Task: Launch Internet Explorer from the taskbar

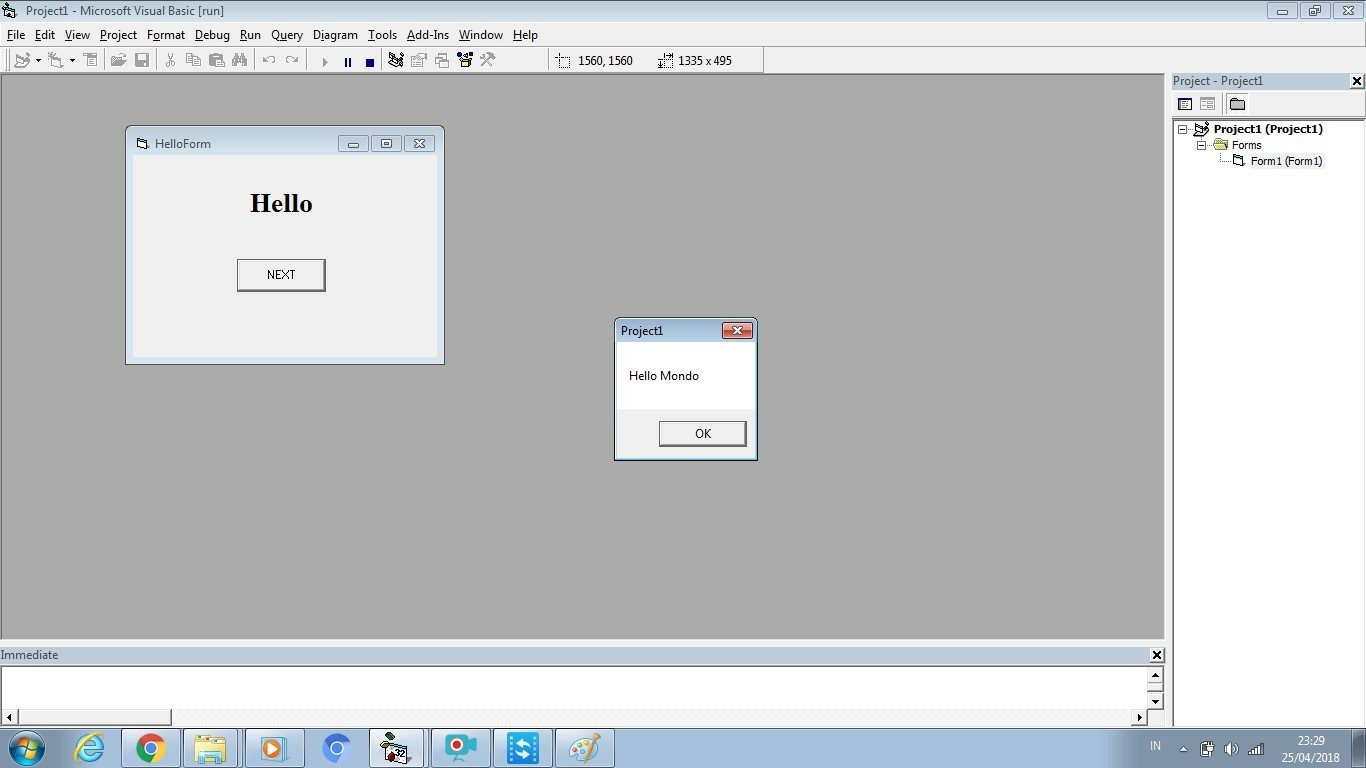Action: click(89, 748)
